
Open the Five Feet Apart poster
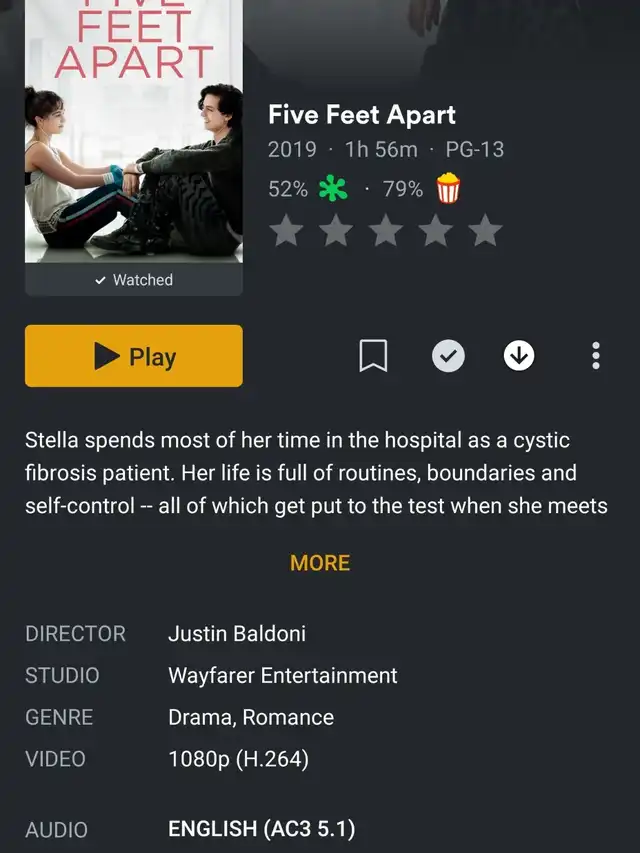click(x=134, y=131)
